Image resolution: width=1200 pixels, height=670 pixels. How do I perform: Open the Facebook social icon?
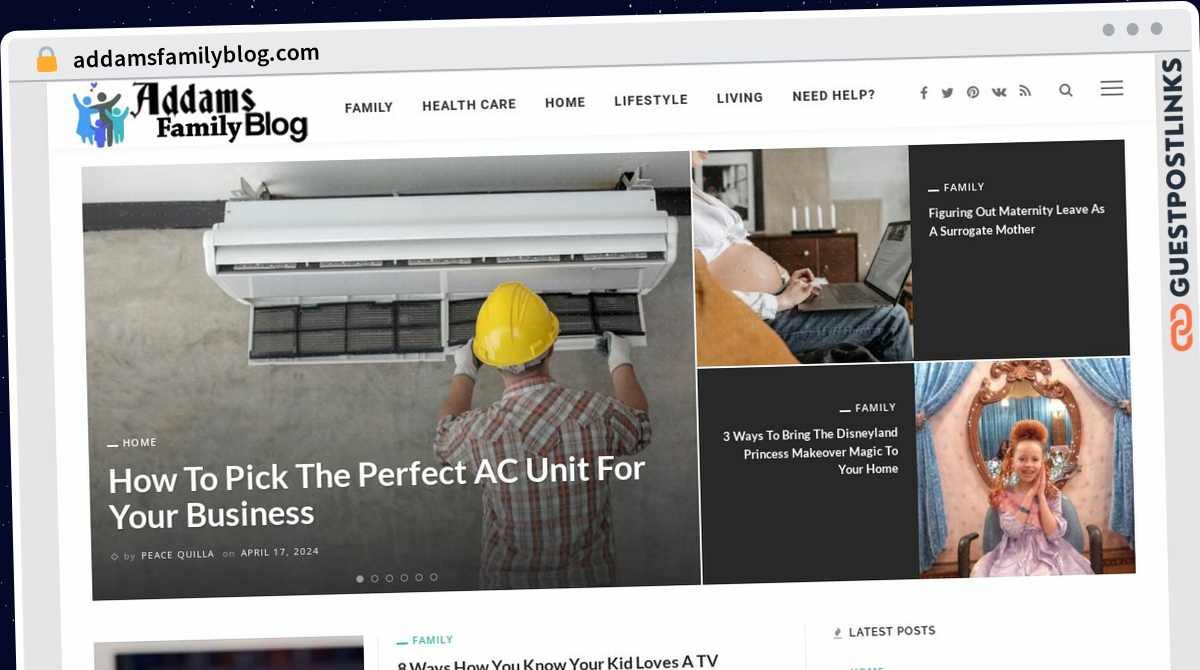(924, 93)
